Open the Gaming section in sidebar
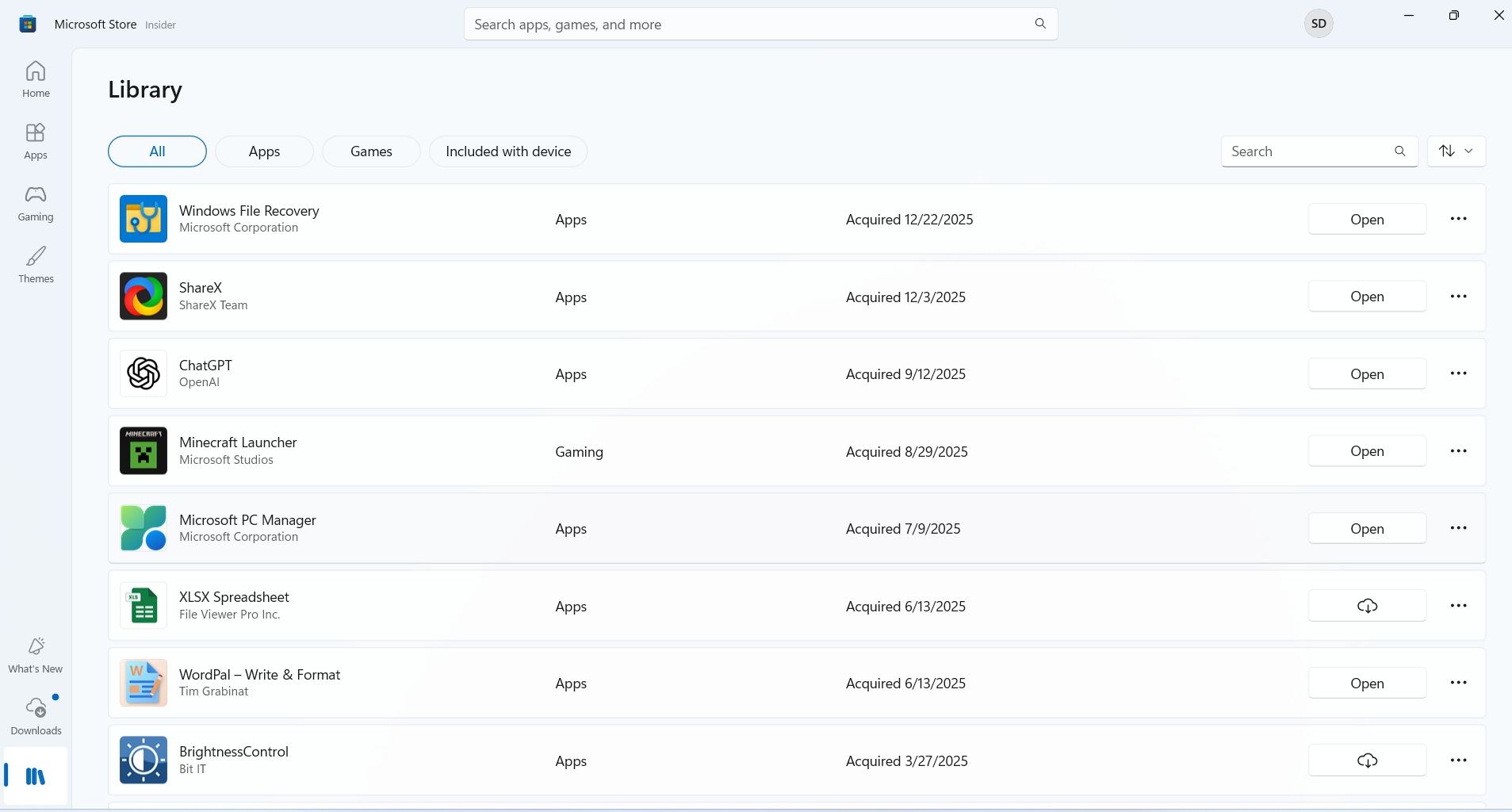Image resolution: width=1512 pixels, height=812 pixels. point(36,204)
